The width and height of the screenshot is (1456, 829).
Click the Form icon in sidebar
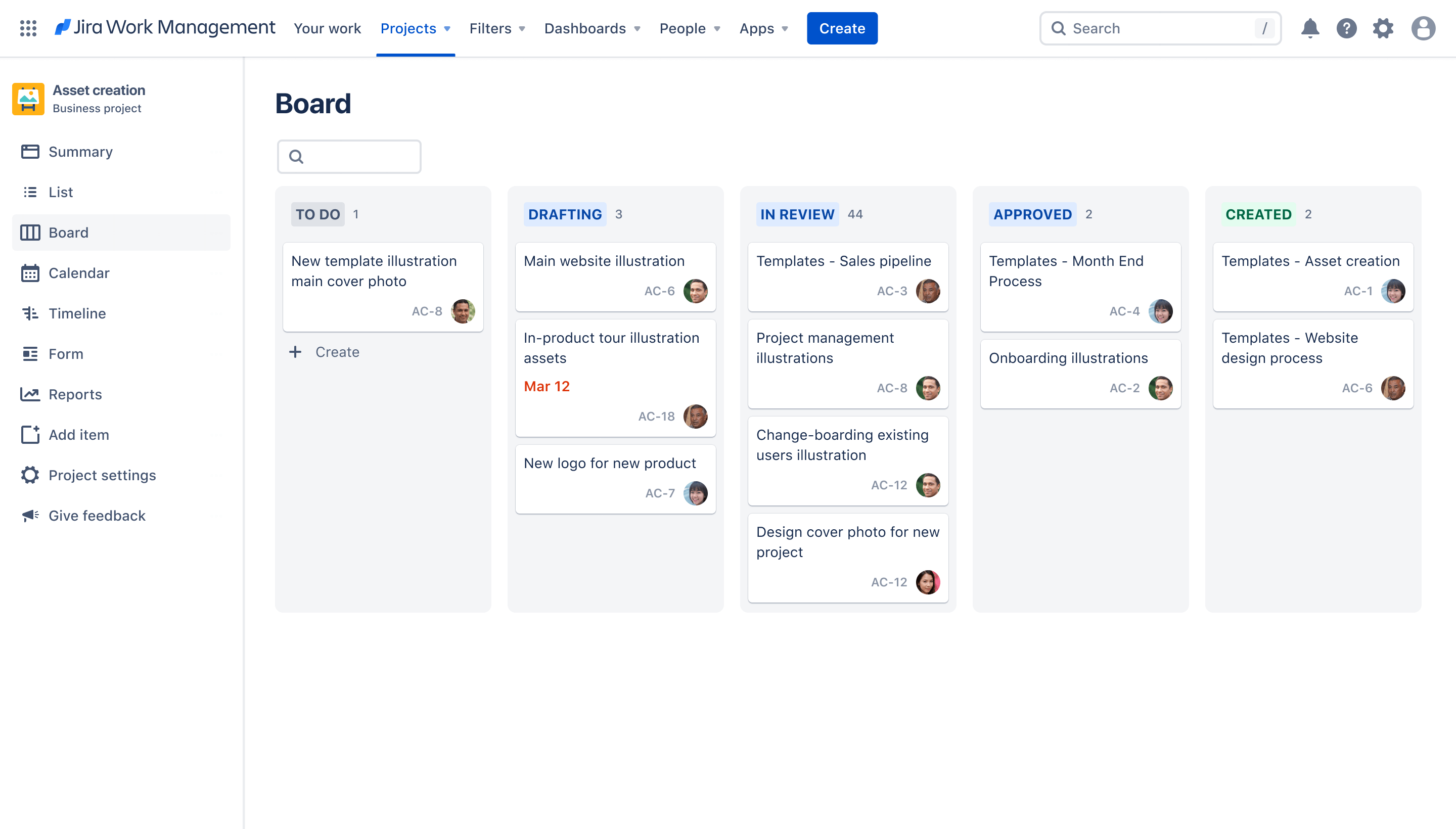pos(29,354)
